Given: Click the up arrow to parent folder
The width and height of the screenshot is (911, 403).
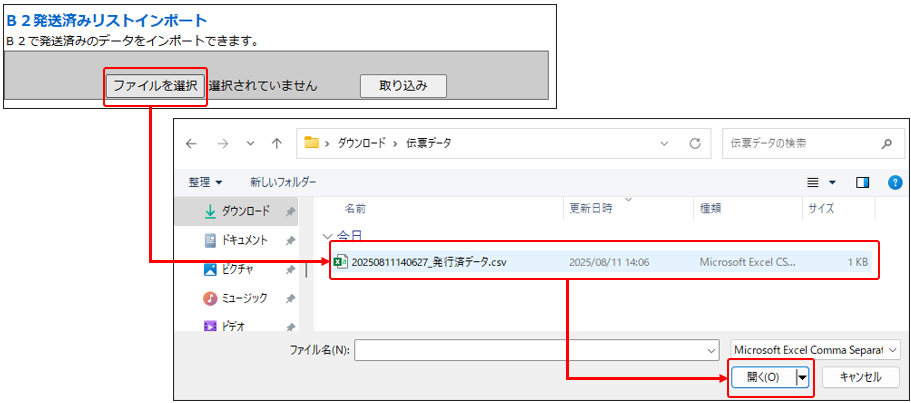Looking at the screenshot, I should [x=276, y=144].
